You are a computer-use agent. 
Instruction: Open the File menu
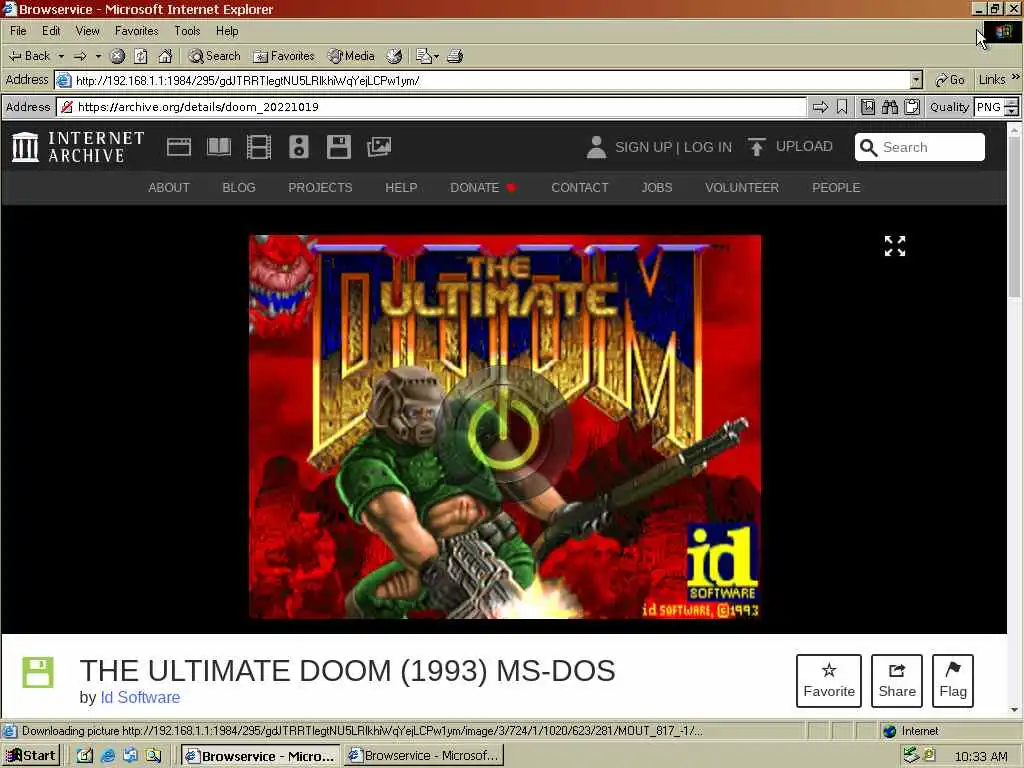[18, 31]
